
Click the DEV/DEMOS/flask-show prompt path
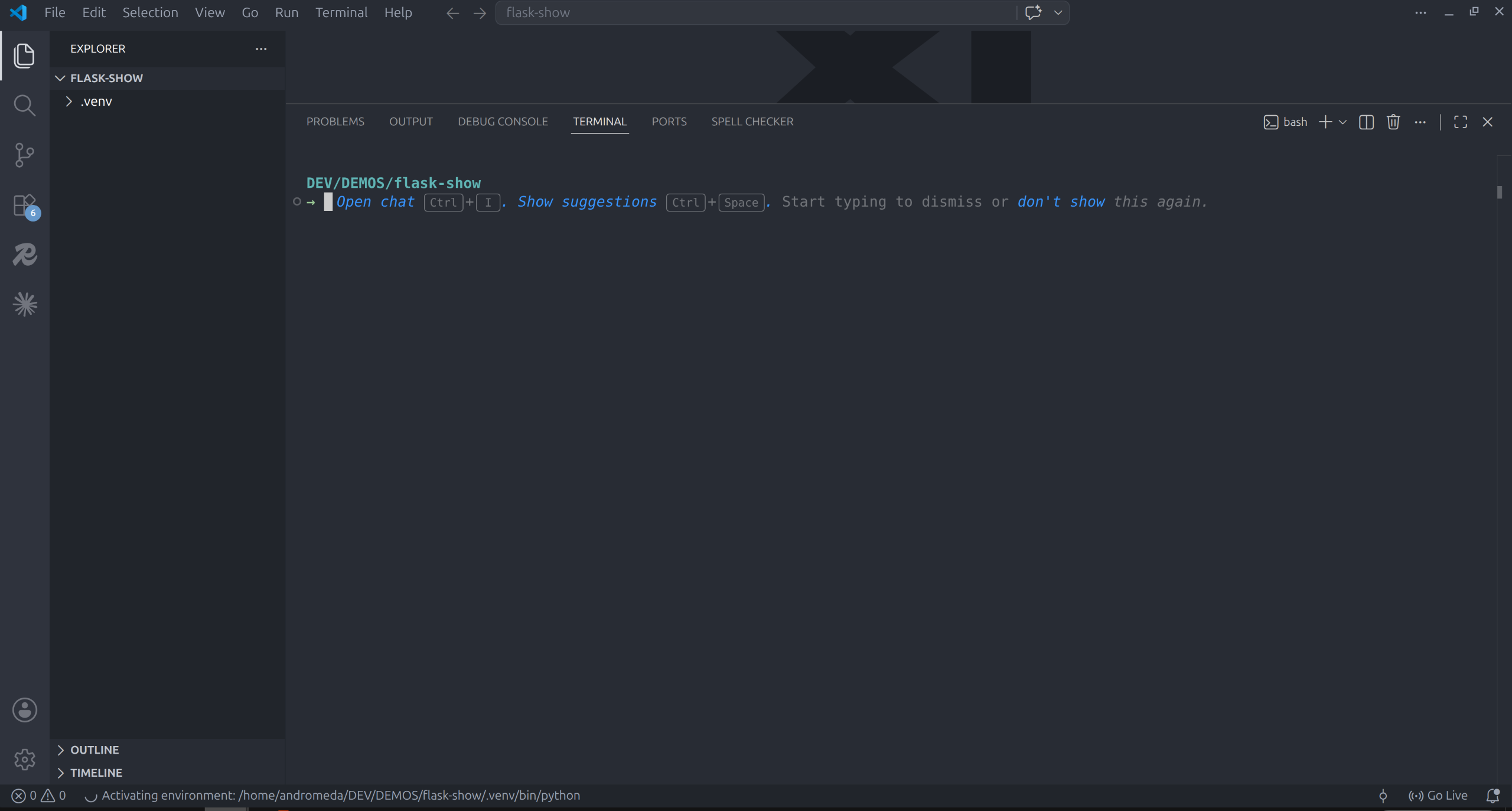[393, 183]
